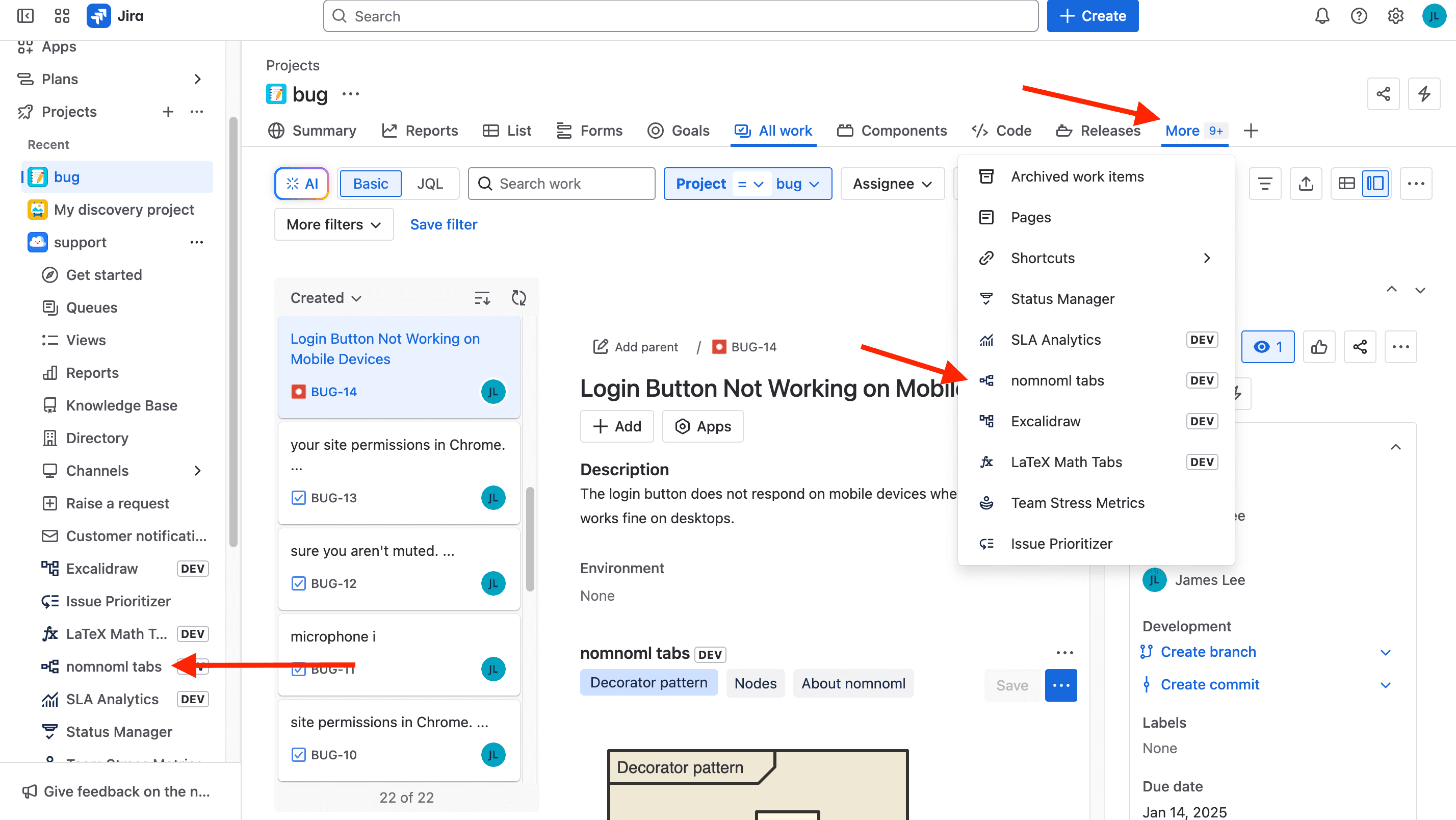Viewport: 1456px width, 820px height.
Task: Open Excalidraw in the left sidebar
Action: (102, 569)
